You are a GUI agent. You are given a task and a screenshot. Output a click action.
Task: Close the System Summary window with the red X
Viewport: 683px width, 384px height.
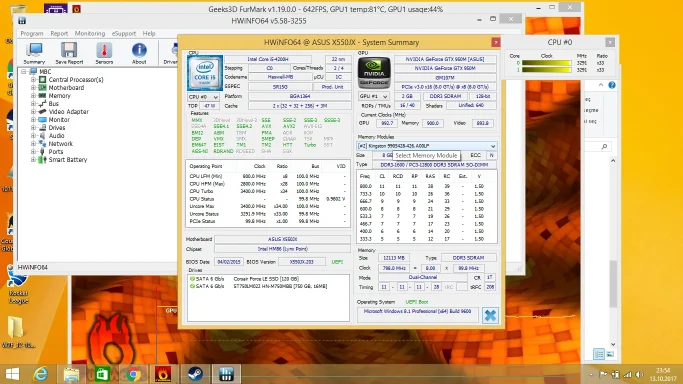[496, 42]
